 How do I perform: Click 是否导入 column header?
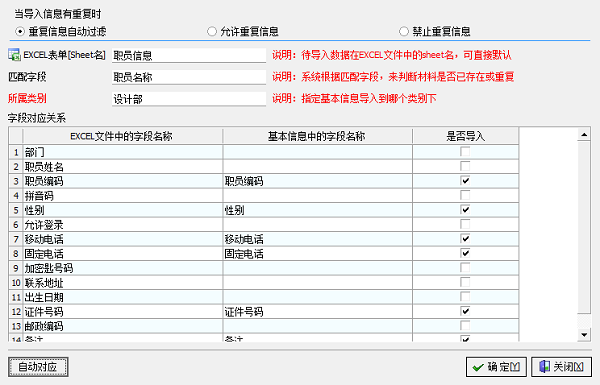[x=466, y=136]
